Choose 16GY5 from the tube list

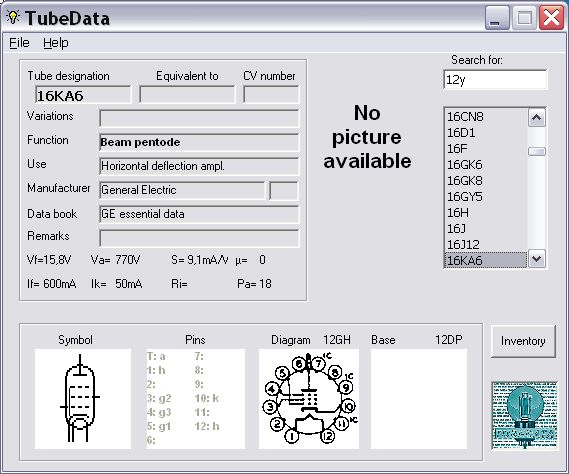coord(486,197)
